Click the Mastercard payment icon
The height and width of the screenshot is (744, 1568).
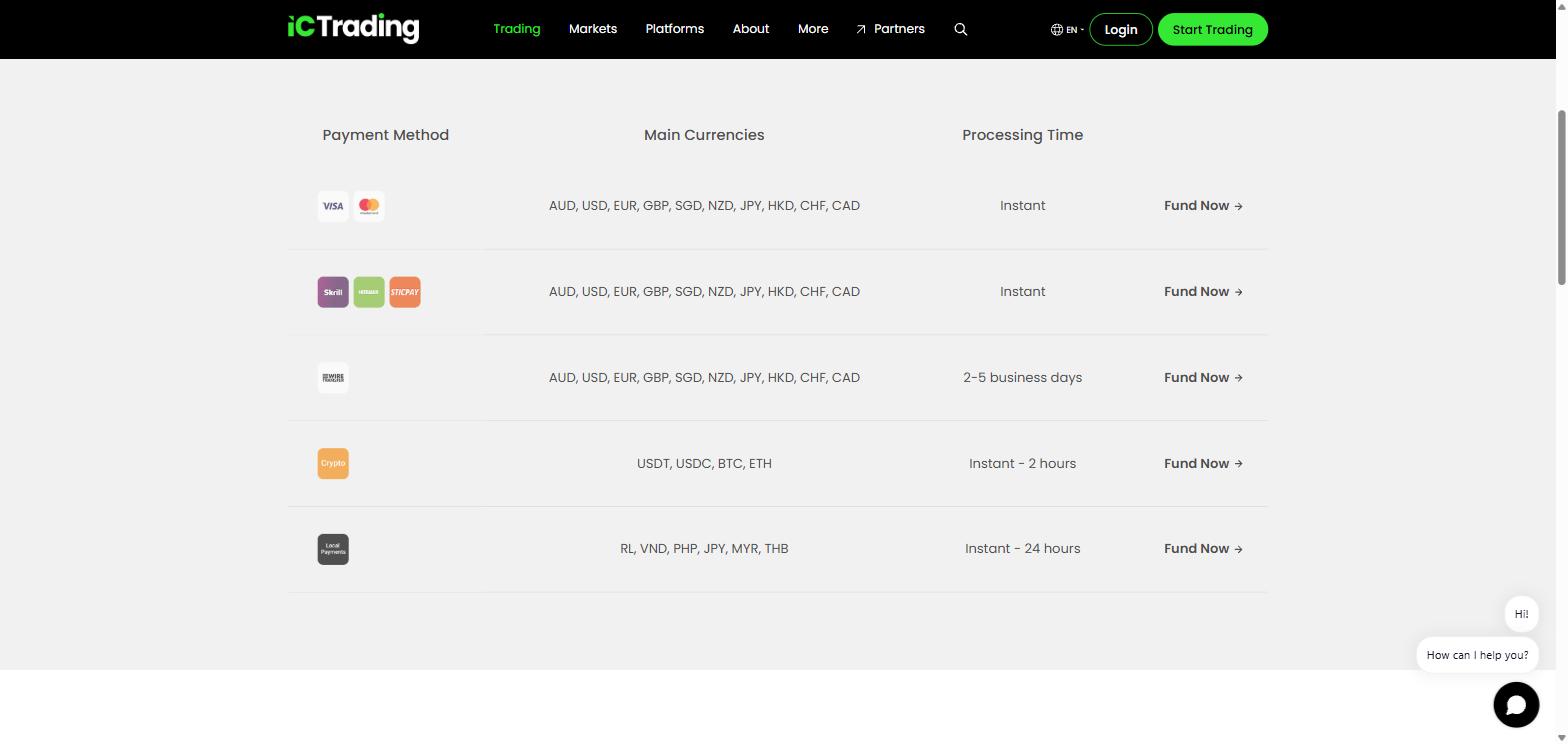point(369,206)
